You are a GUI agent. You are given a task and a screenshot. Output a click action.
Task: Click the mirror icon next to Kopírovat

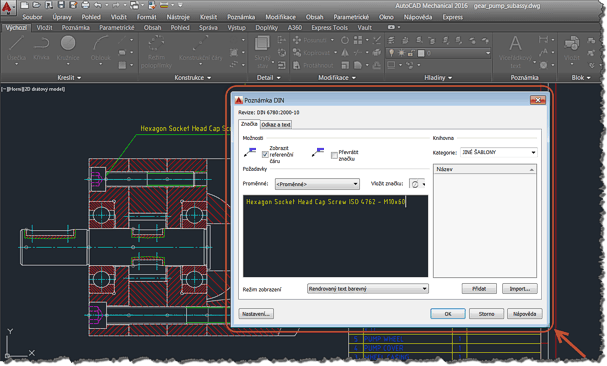coord(345,53)
